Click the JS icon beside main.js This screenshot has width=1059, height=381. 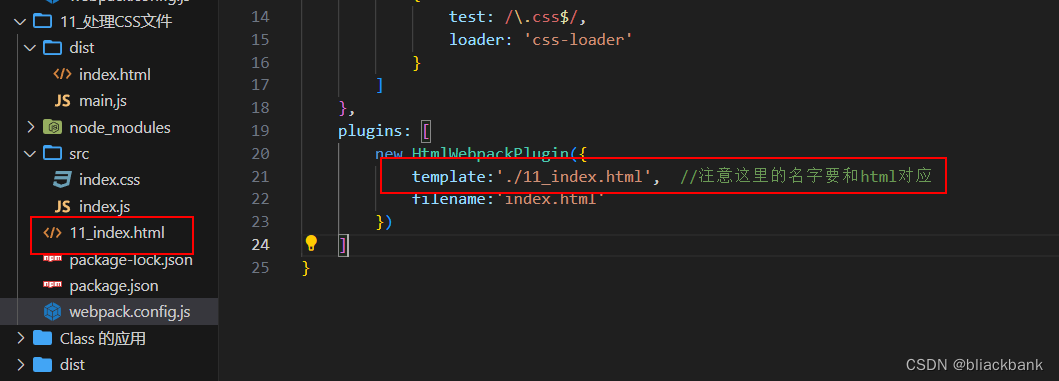coord(62,101)
